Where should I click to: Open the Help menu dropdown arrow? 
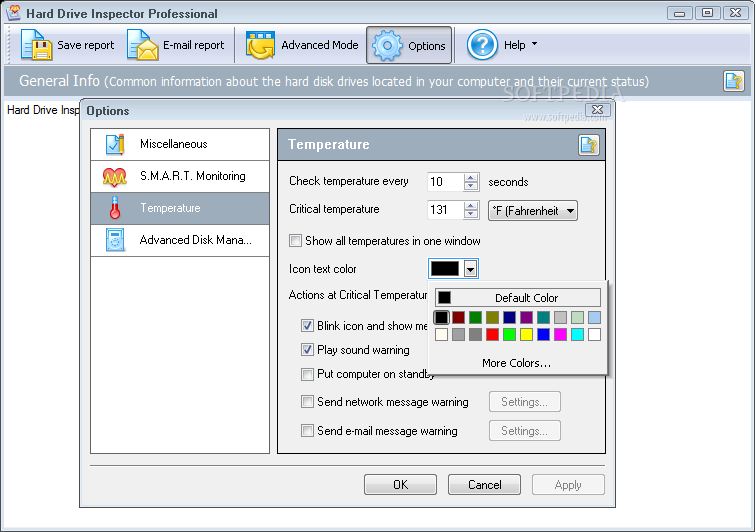(x=534, y=44)
